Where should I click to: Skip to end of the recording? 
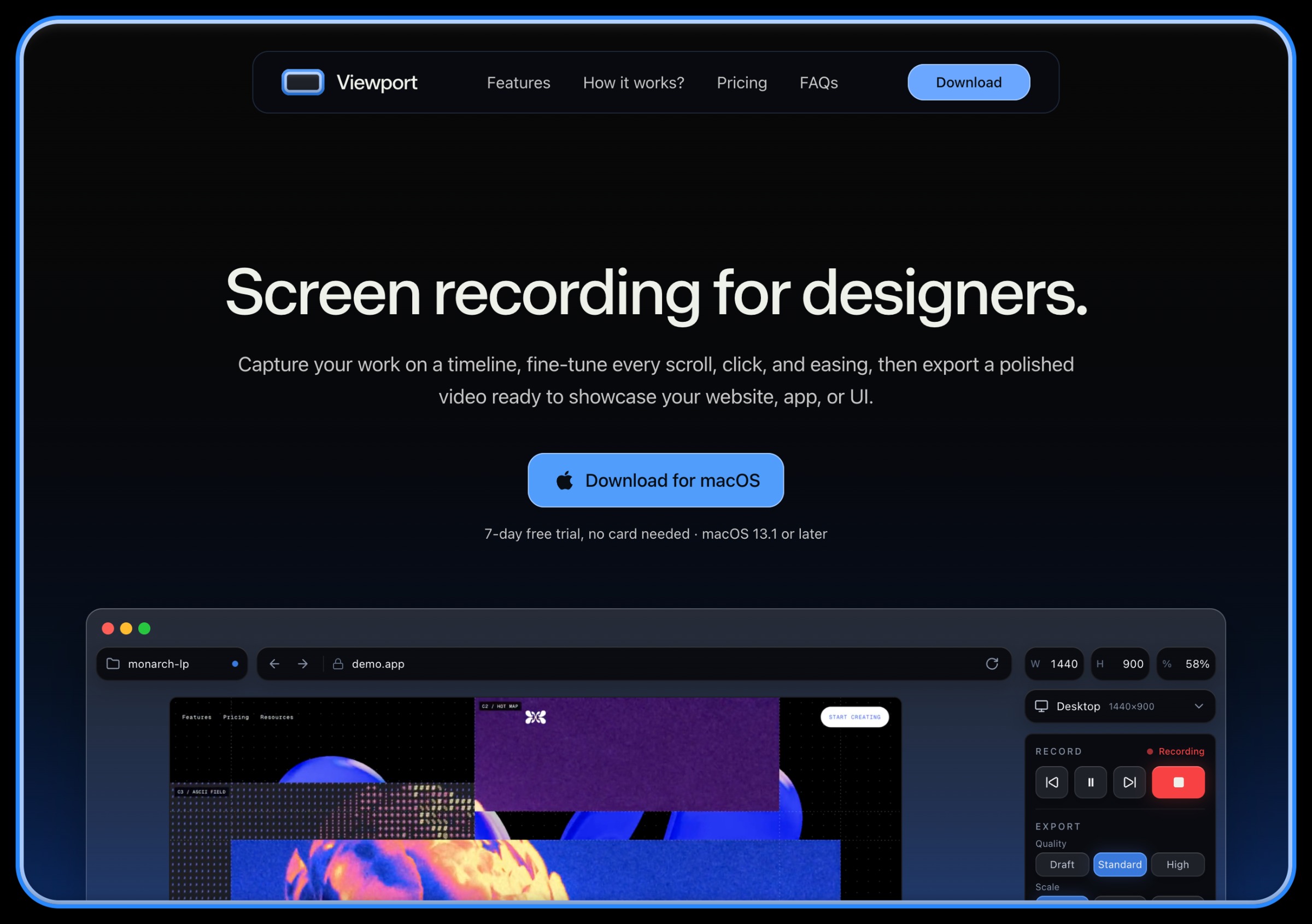click(x=1129, y=782)
